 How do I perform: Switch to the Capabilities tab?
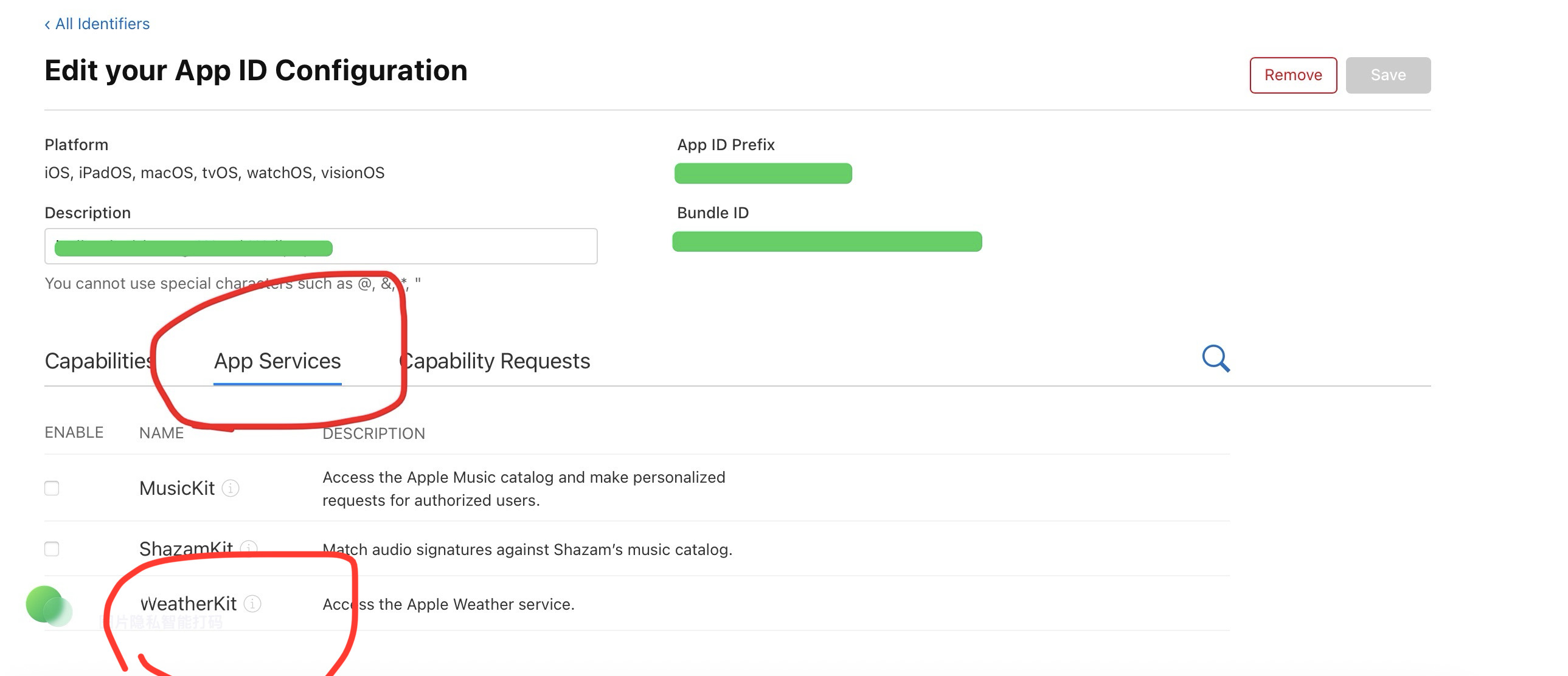tap(97, 360)
